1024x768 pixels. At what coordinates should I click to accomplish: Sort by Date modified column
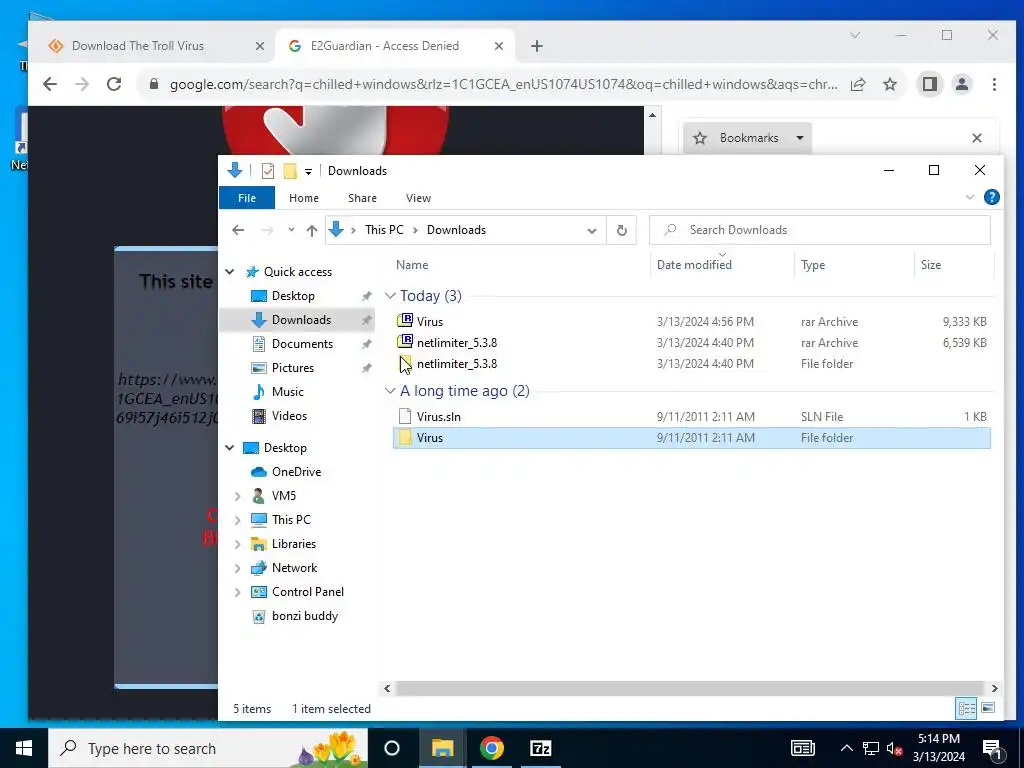pos(694,264)
